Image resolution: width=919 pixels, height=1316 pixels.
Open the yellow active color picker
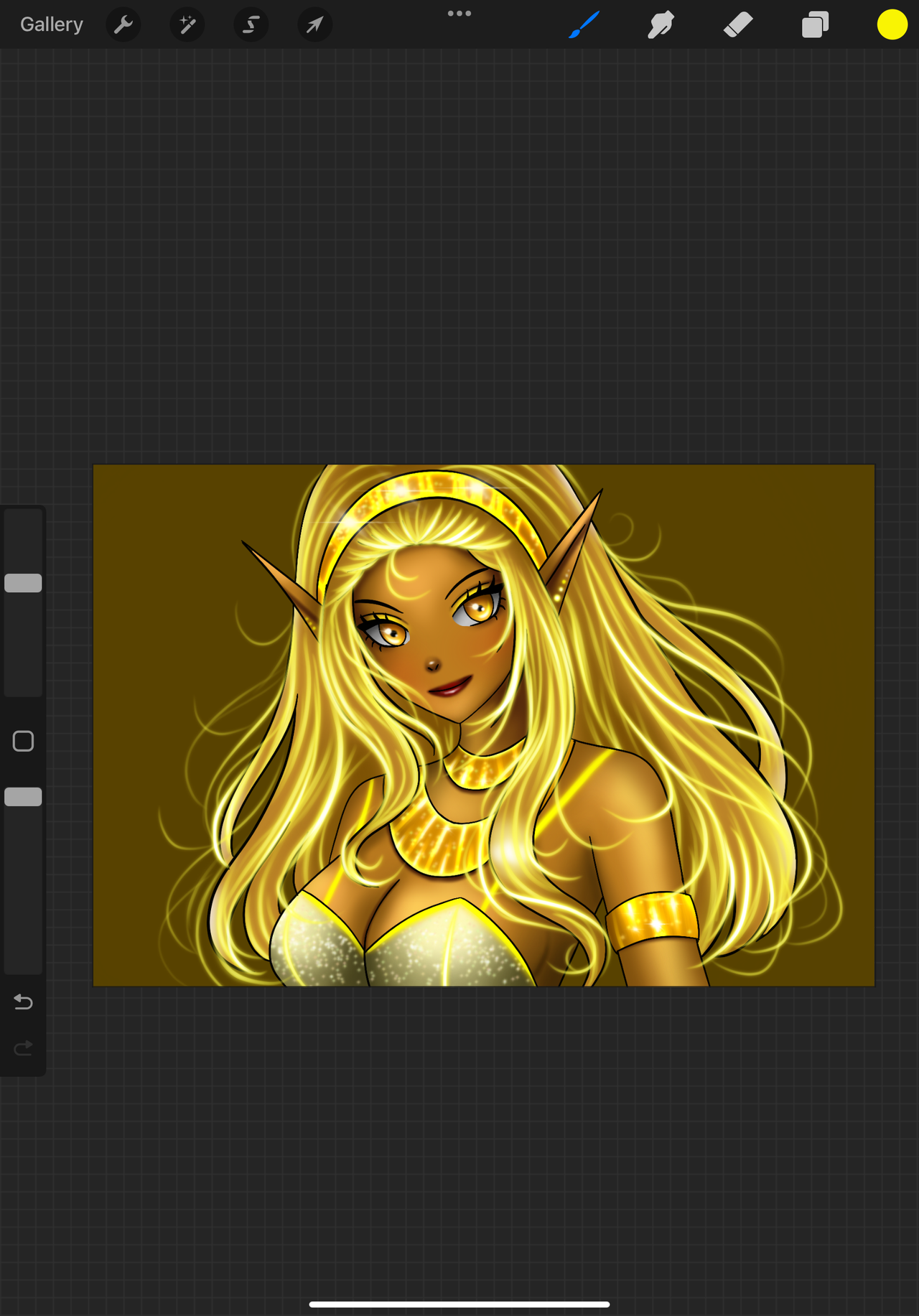tap(892, 24)
